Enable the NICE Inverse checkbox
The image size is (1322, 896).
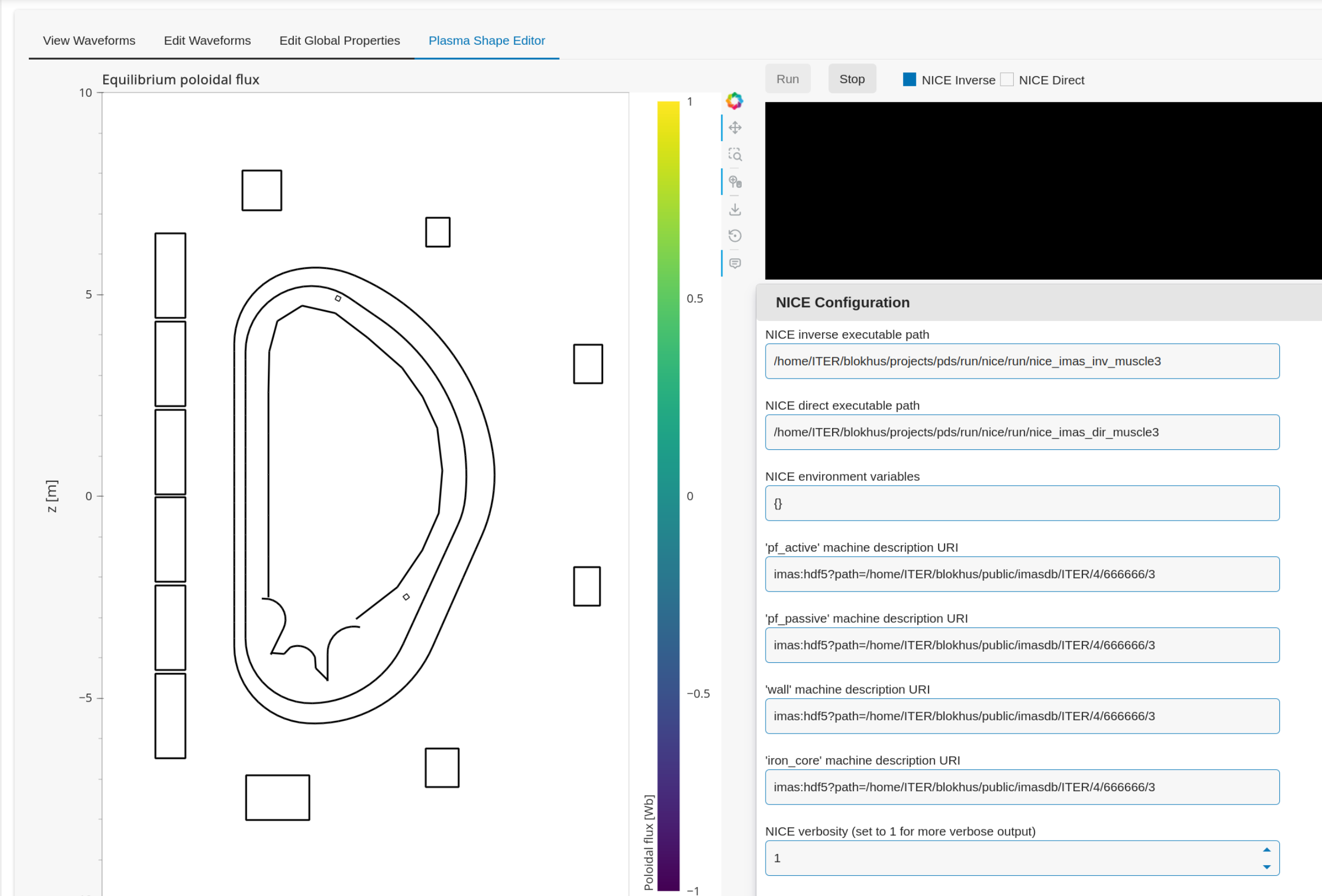point(909,80)
